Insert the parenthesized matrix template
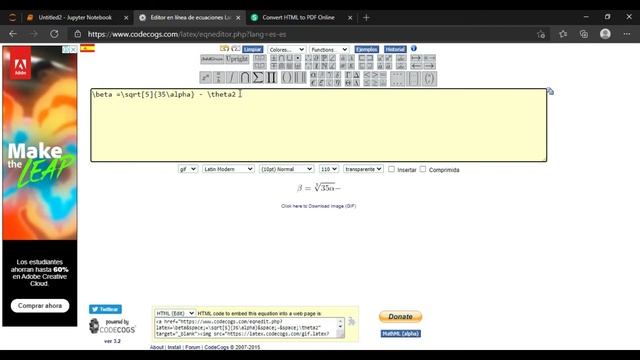The width and height of the screenshot is (640, 360). (429, 79)
